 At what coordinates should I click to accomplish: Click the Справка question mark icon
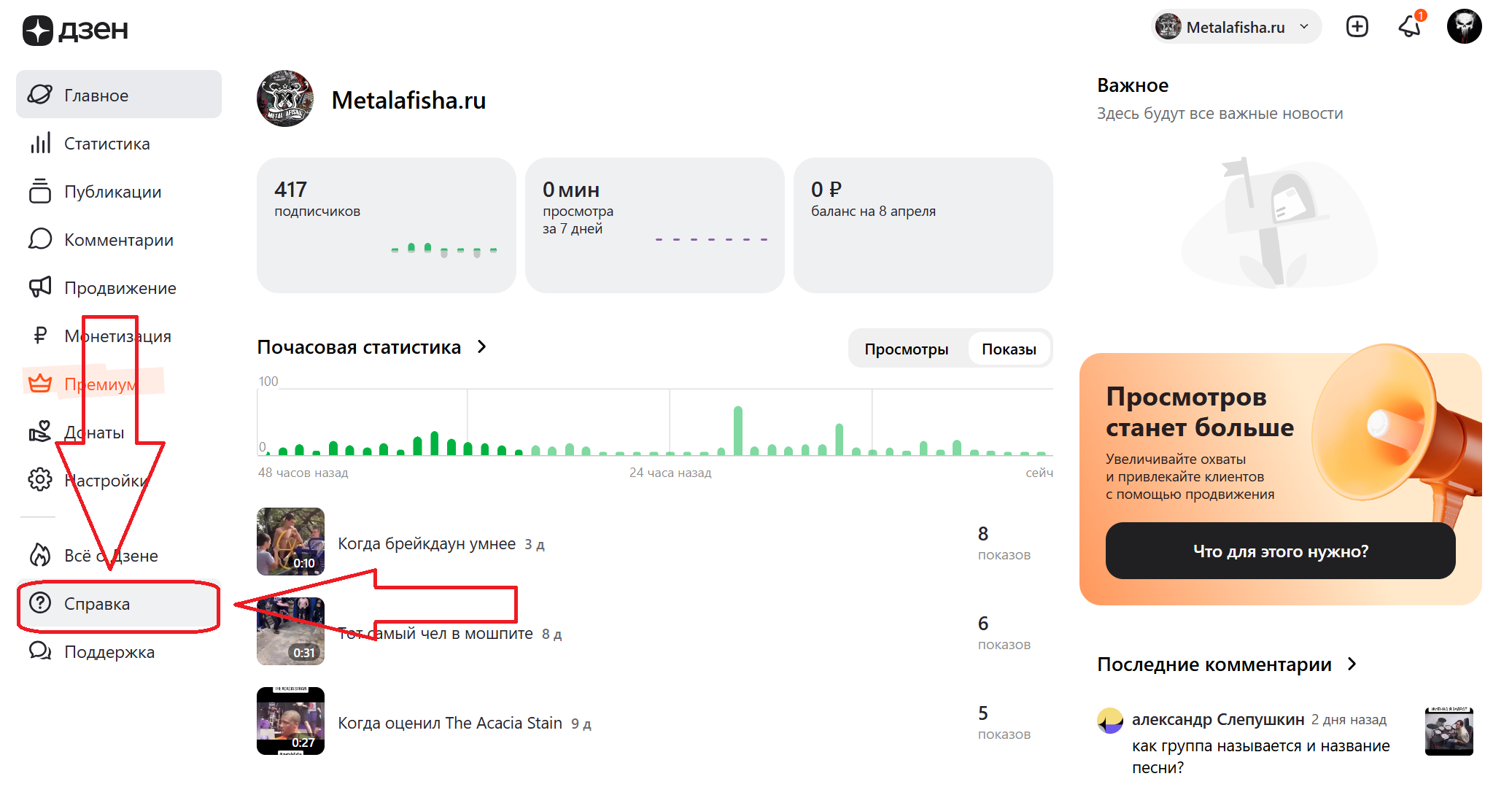click(x=40, y=603)
